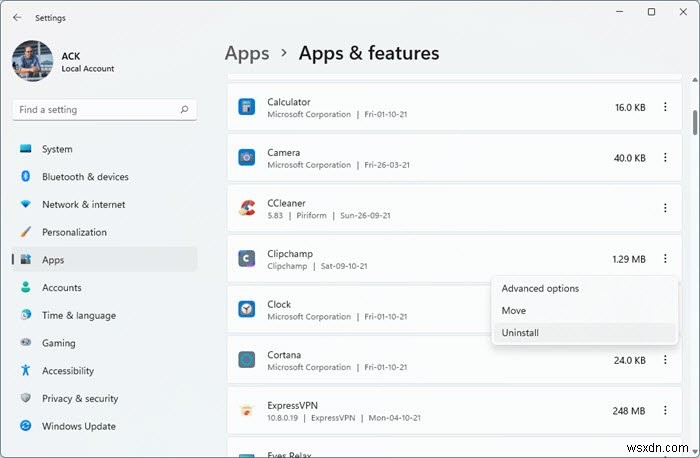
Task: Click the Clipchamp app icon
Action: tap(246, 258)
